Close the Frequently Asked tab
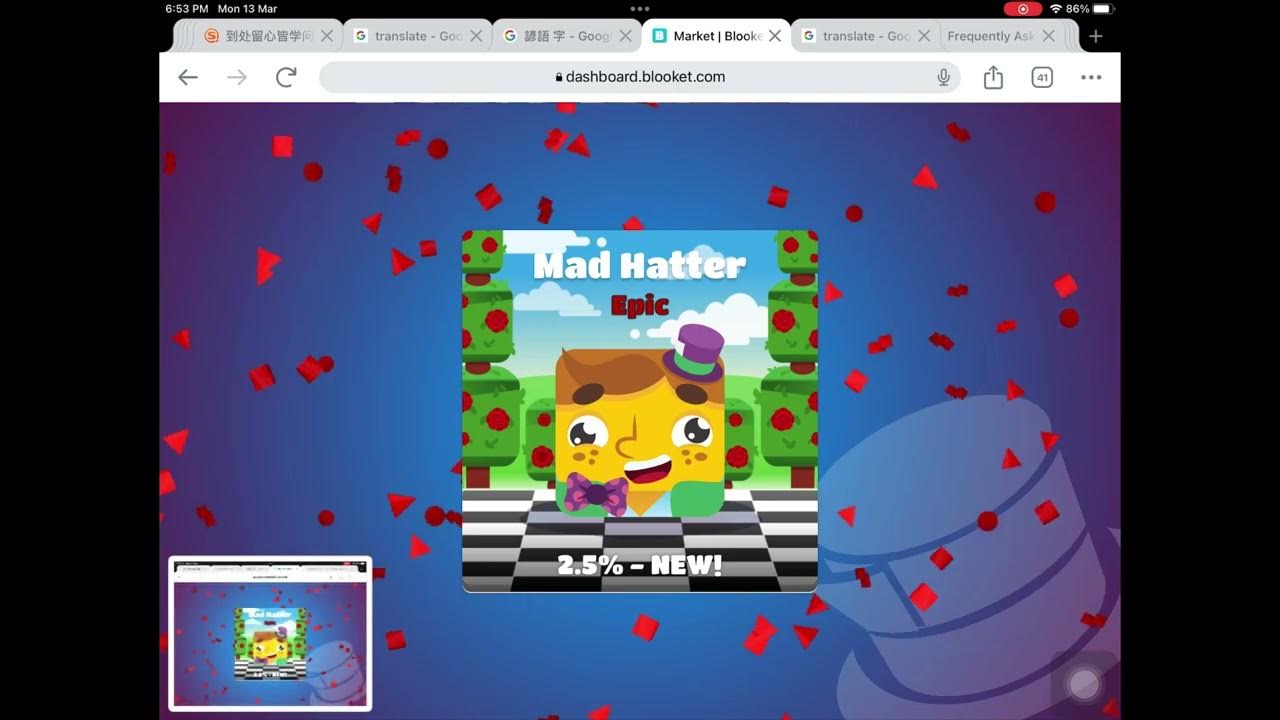This screenshot has height=720, width=1280. coord(1048,36)
